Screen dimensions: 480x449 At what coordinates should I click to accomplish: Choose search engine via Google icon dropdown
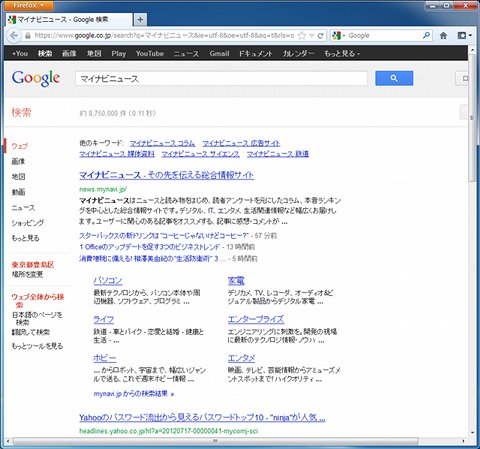click(x=339, y=36)
